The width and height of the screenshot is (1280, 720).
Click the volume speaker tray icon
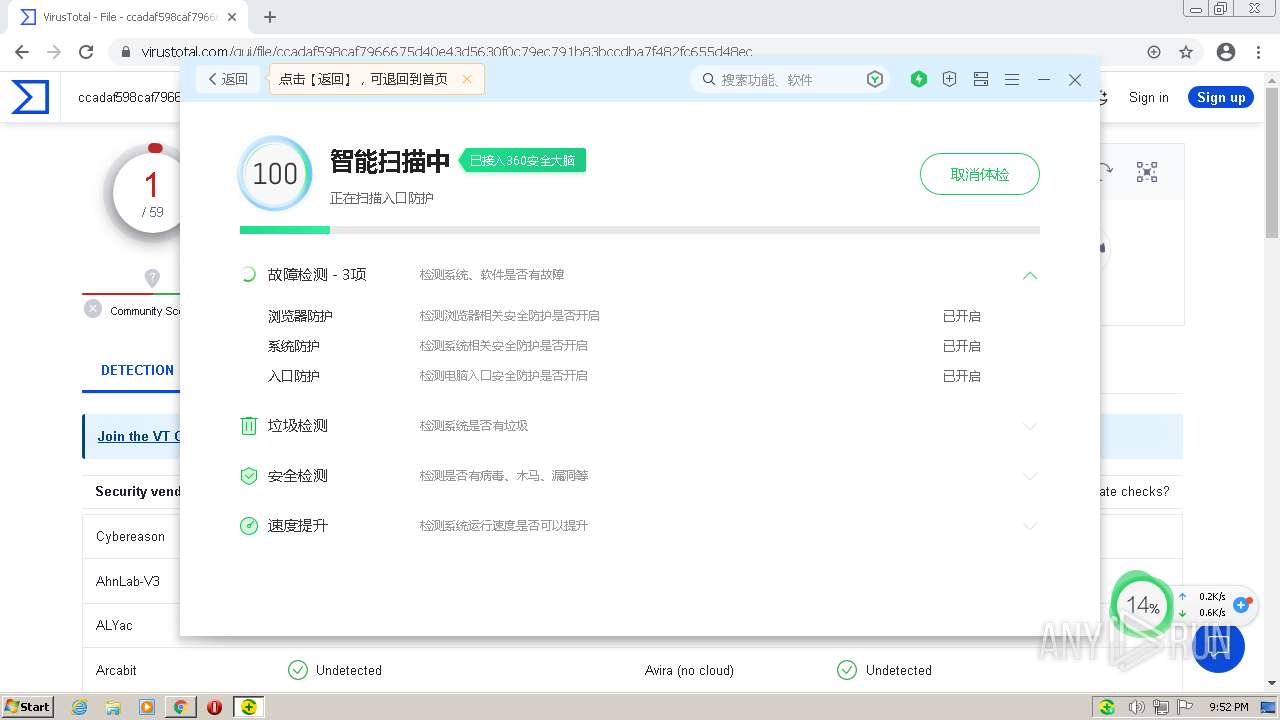(1137, 707)
